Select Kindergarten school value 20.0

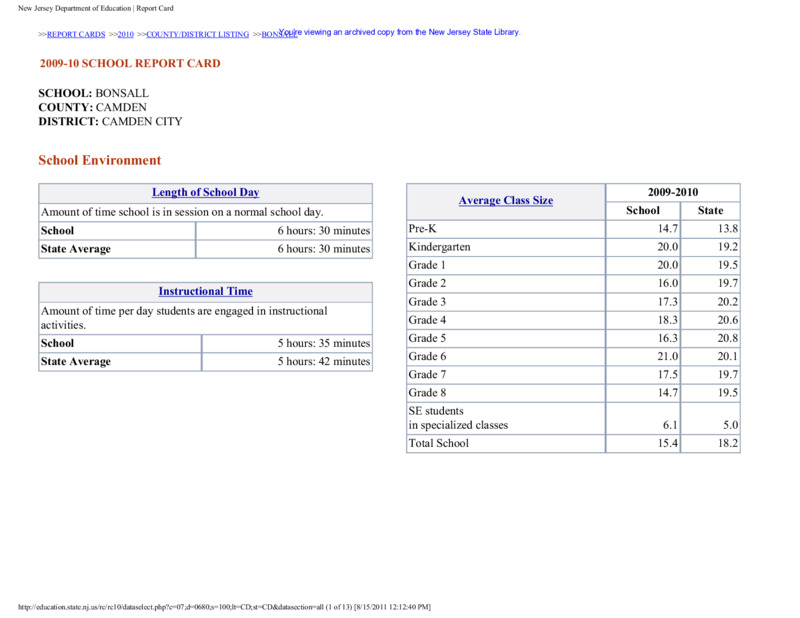point(668,247)
